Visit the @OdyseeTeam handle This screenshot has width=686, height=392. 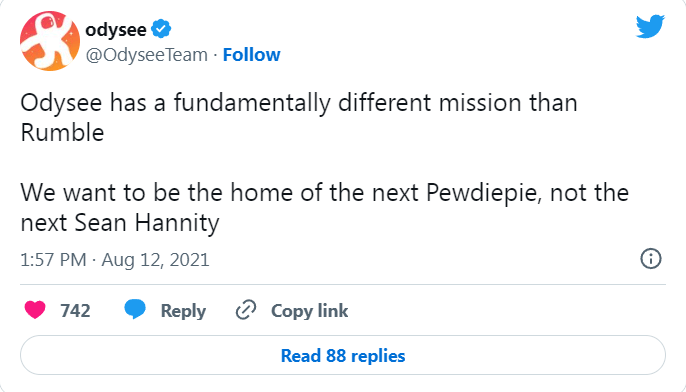(x=147, y=55)
